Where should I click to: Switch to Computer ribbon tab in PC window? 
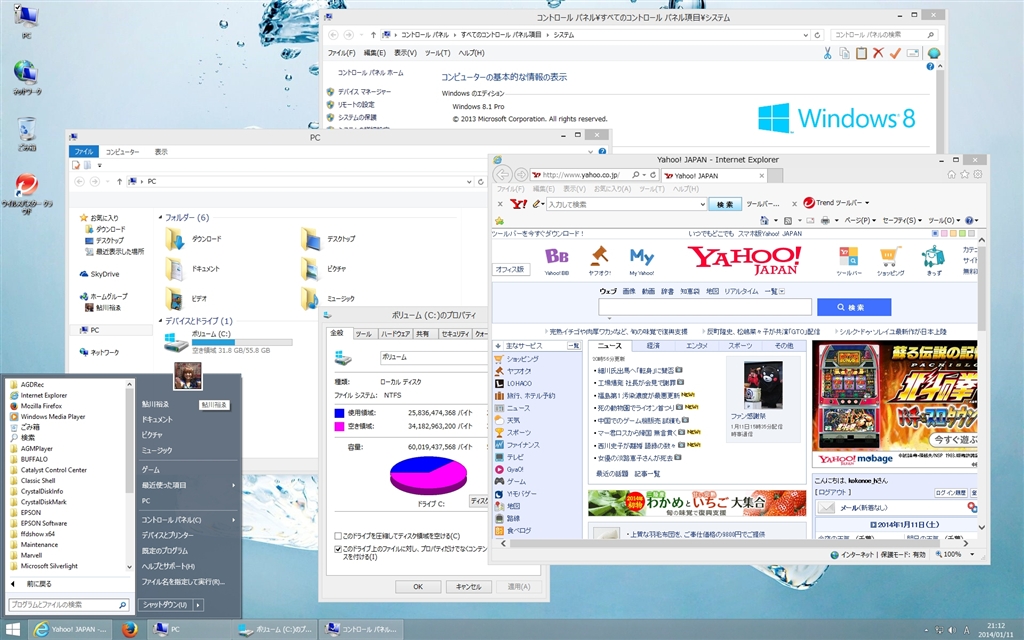pos(122,152)
